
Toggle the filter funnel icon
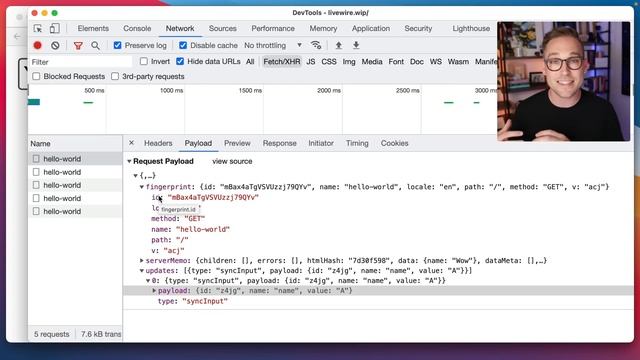click(78, 46)
